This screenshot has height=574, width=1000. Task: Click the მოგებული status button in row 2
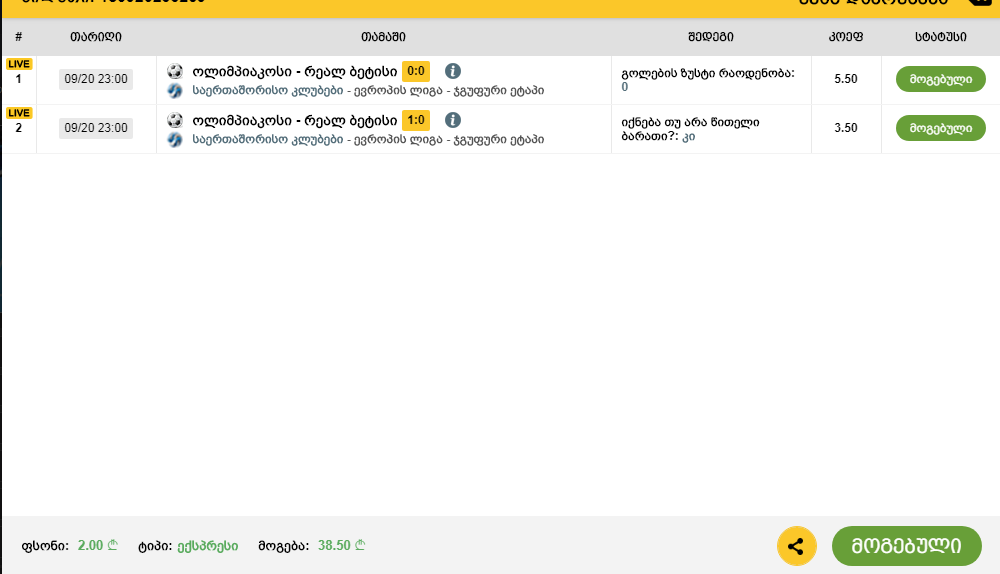[x=941, y=128]
